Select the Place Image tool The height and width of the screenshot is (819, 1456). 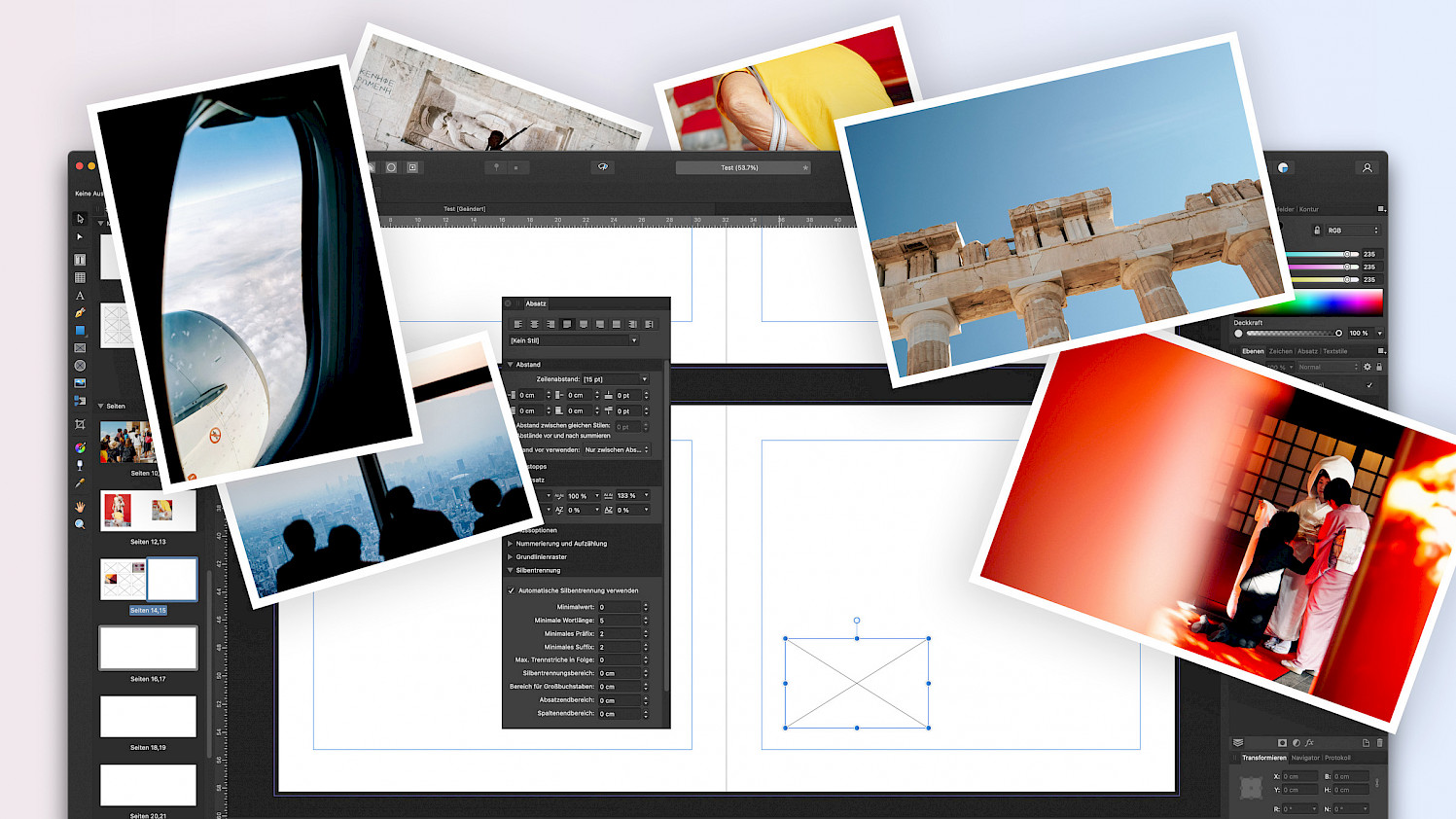coord(80,383)
